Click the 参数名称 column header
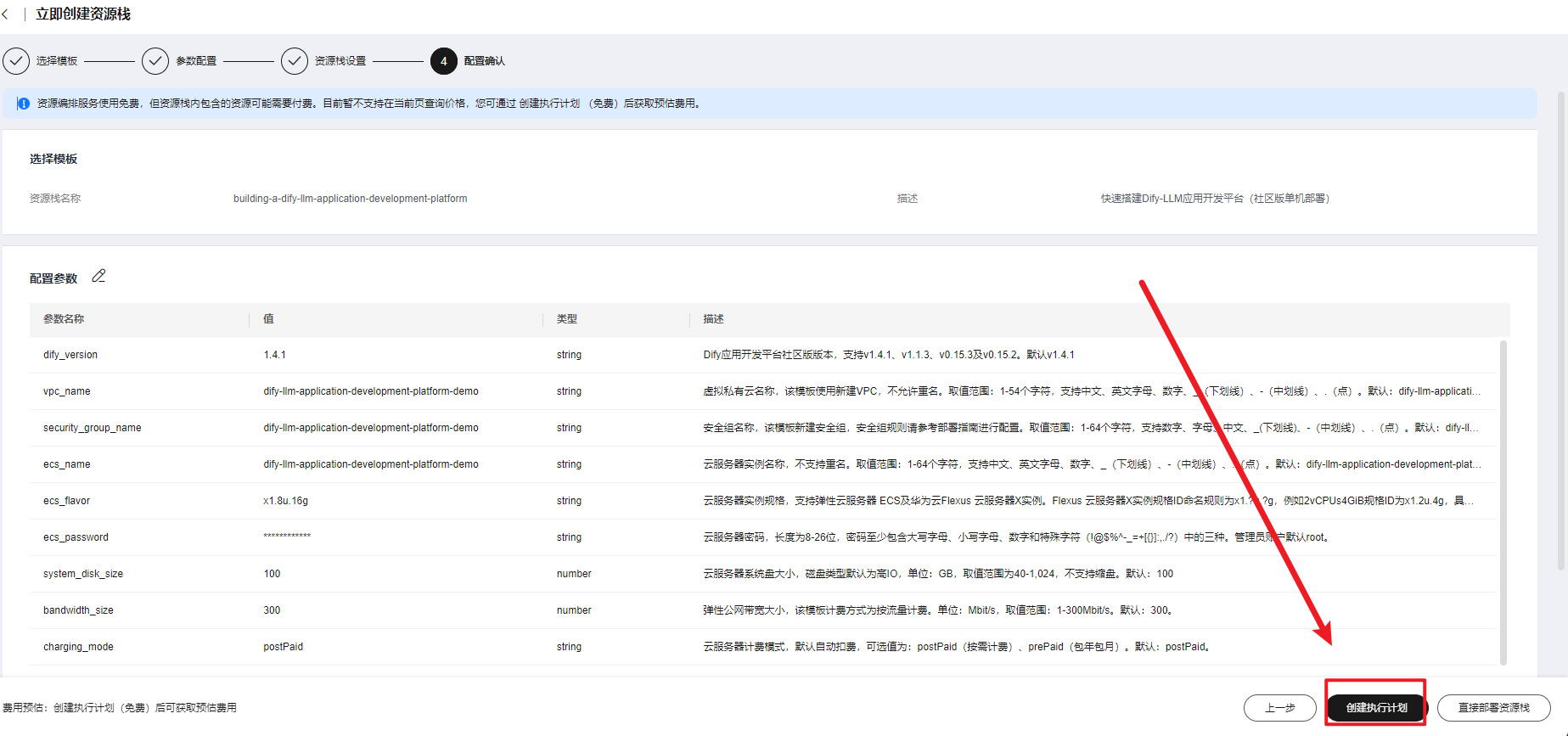The width and height of the screenshot is (1568, 736). (64, 319)
